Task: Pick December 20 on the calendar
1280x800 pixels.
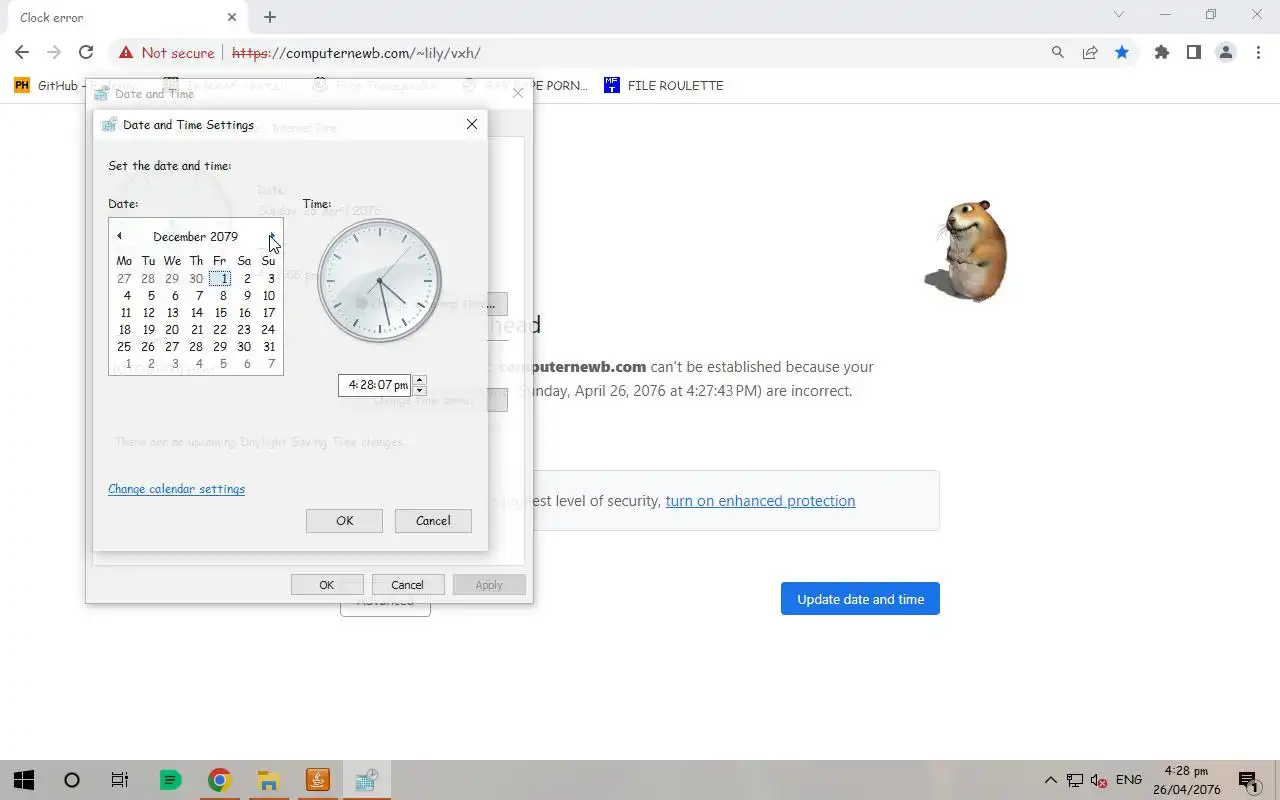Action: tap(172, 330)
